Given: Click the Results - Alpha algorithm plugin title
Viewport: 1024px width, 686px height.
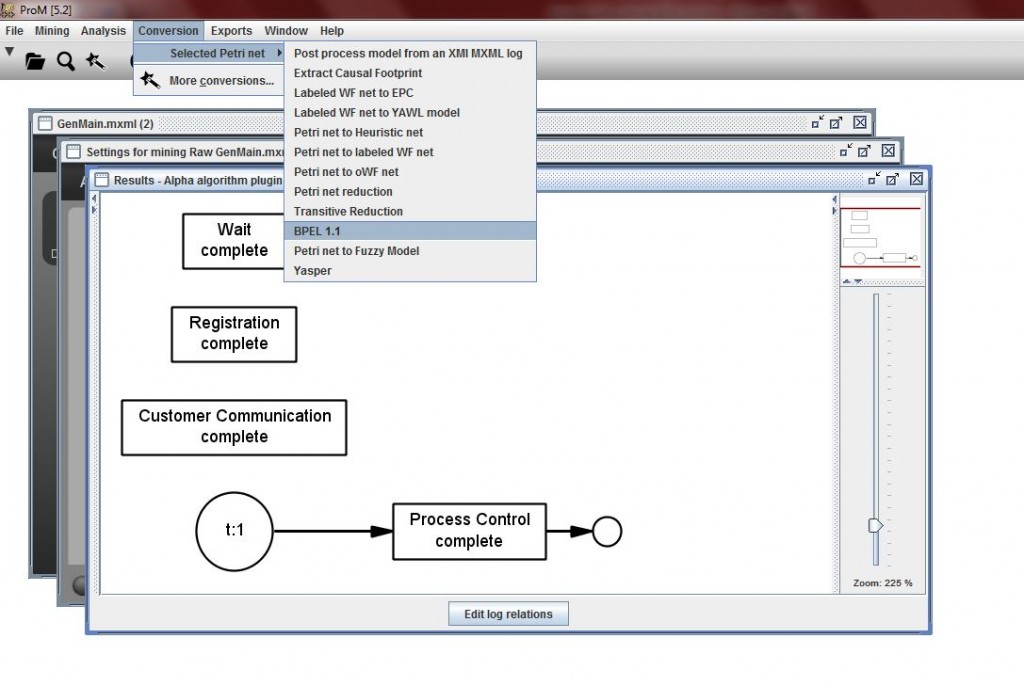Looking at the screenshot, I should click(198, 180).
